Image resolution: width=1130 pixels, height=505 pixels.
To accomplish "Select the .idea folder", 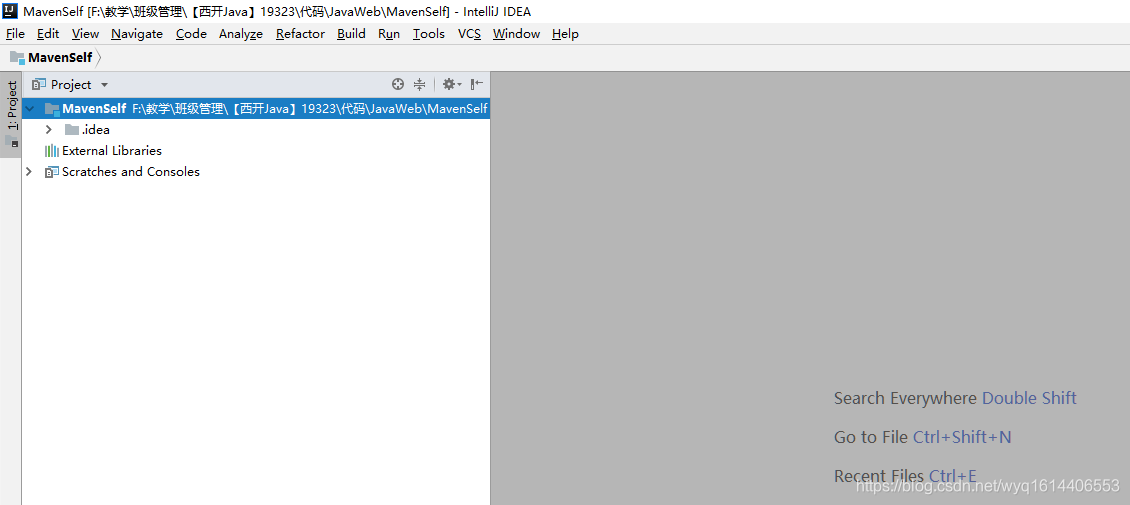I will point(95,130).
